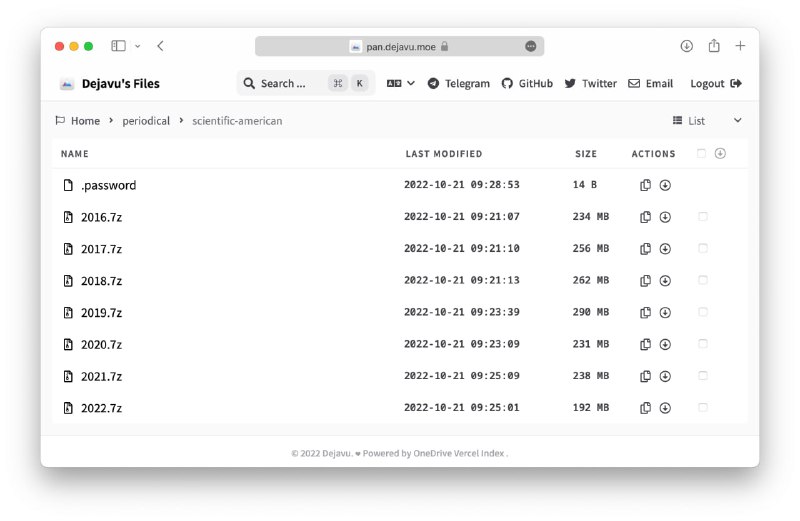Download all selected files icon in header
This screenshot has height=521, width=800.
[x=720, y=153]
